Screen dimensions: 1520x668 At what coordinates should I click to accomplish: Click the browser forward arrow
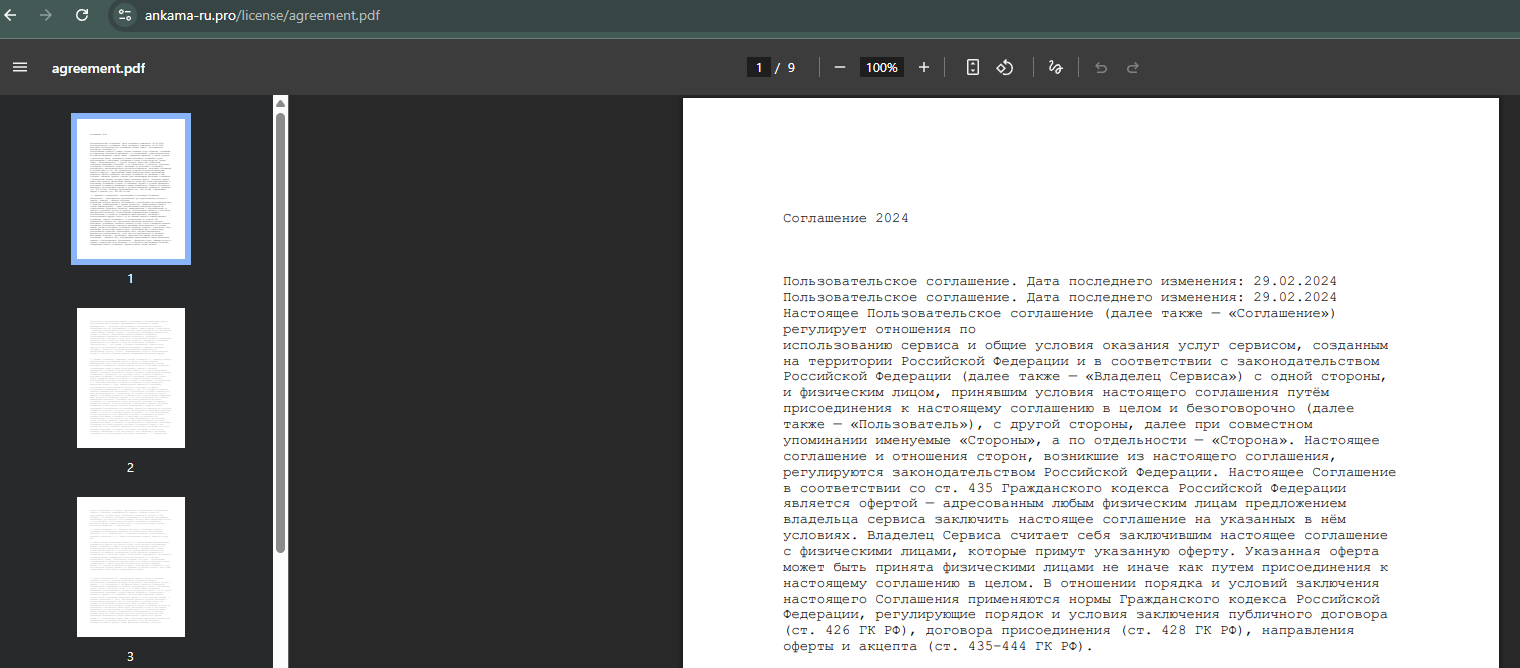[x=46, y=15]
